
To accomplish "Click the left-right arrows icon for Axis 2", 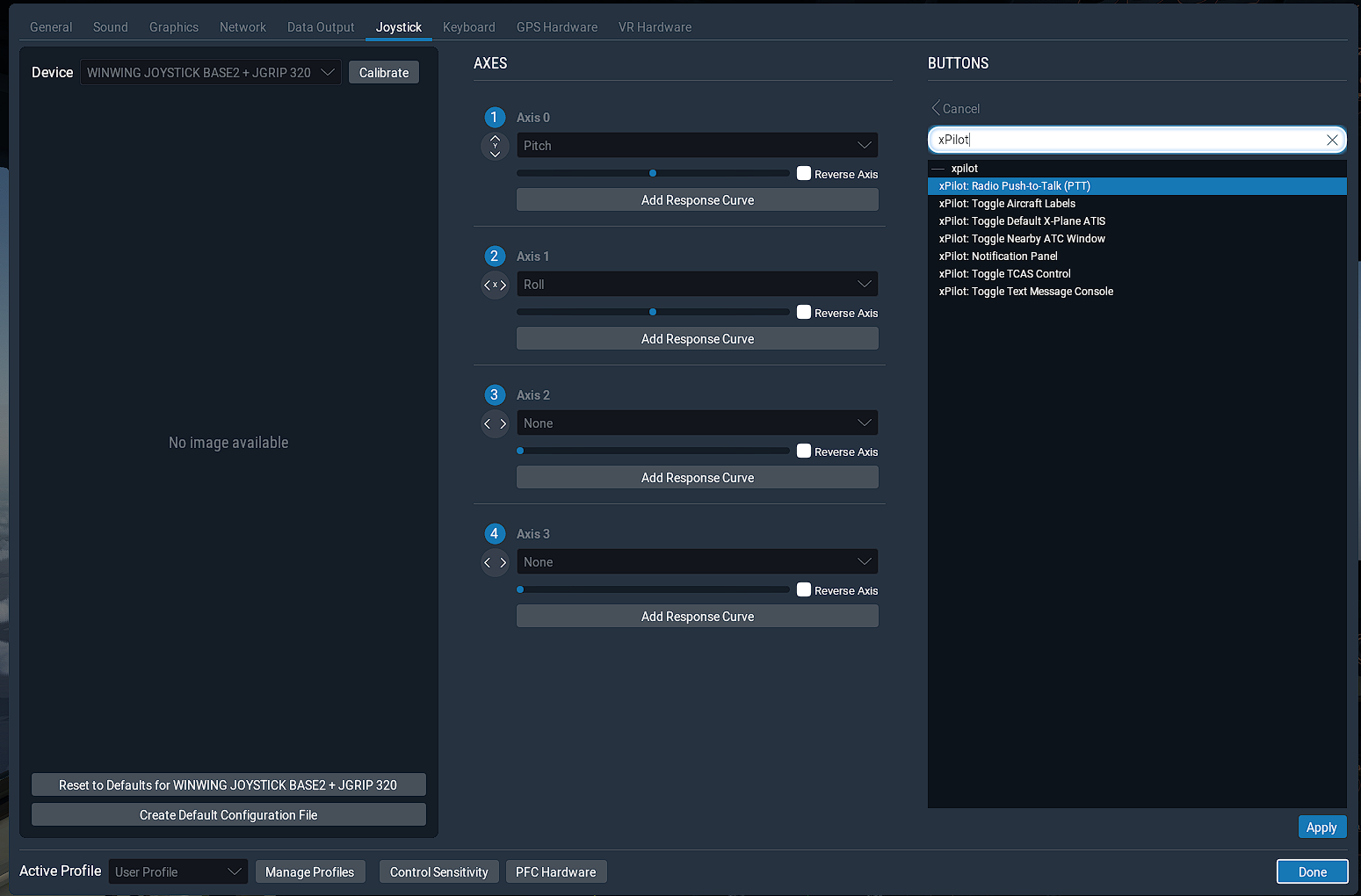I will 495,423.
